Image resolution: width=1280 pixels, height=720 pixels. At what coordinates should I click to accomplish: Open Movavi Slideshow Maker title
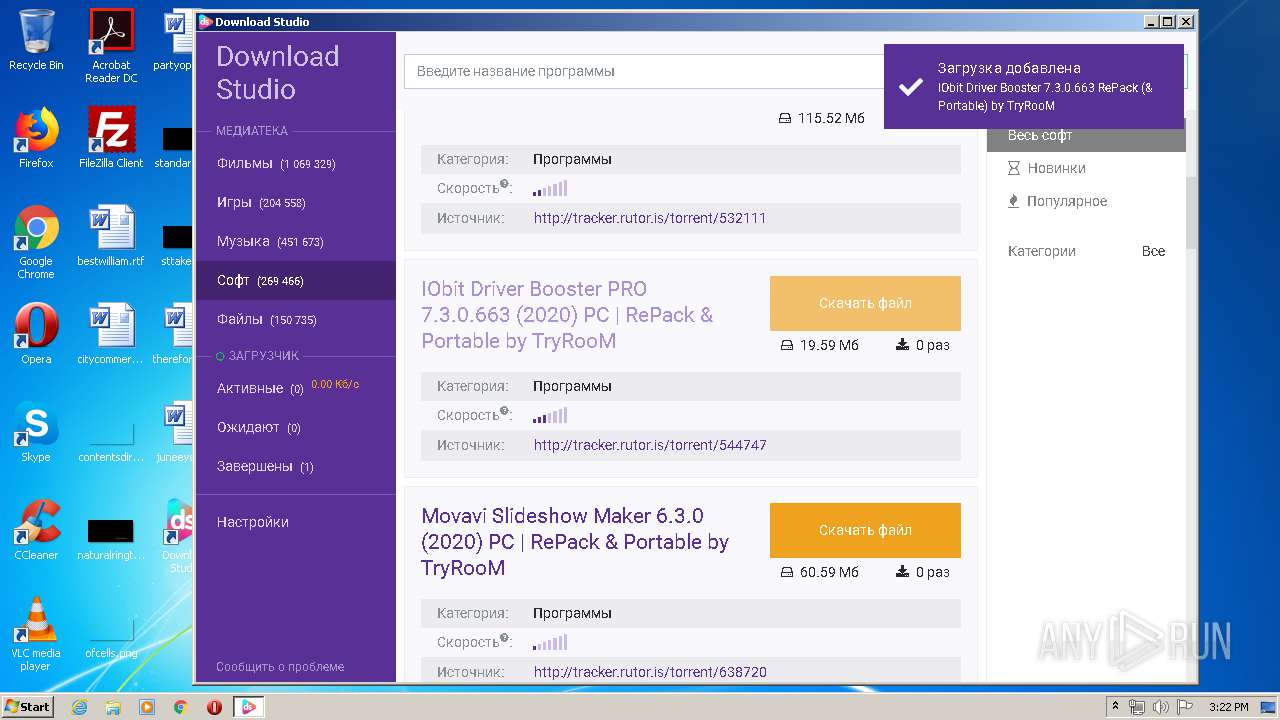pyautogui.click(x=575, y=542)
